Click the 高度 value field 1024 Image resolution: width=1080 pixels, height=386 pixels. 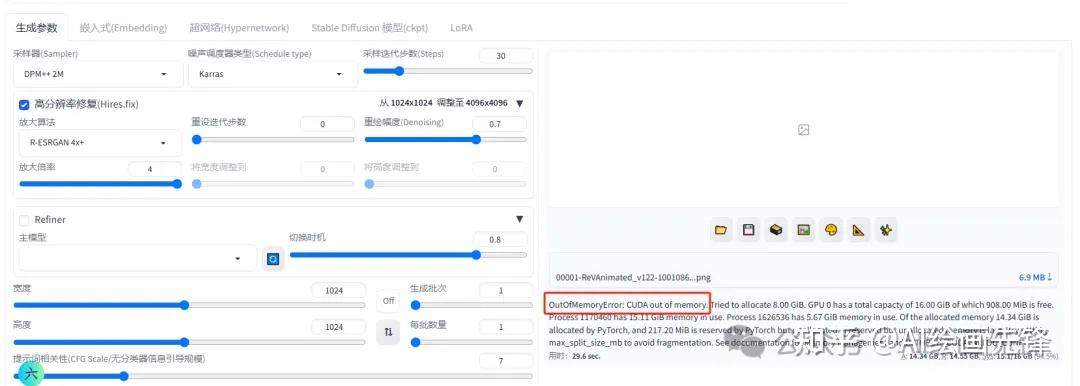[338, 327]
